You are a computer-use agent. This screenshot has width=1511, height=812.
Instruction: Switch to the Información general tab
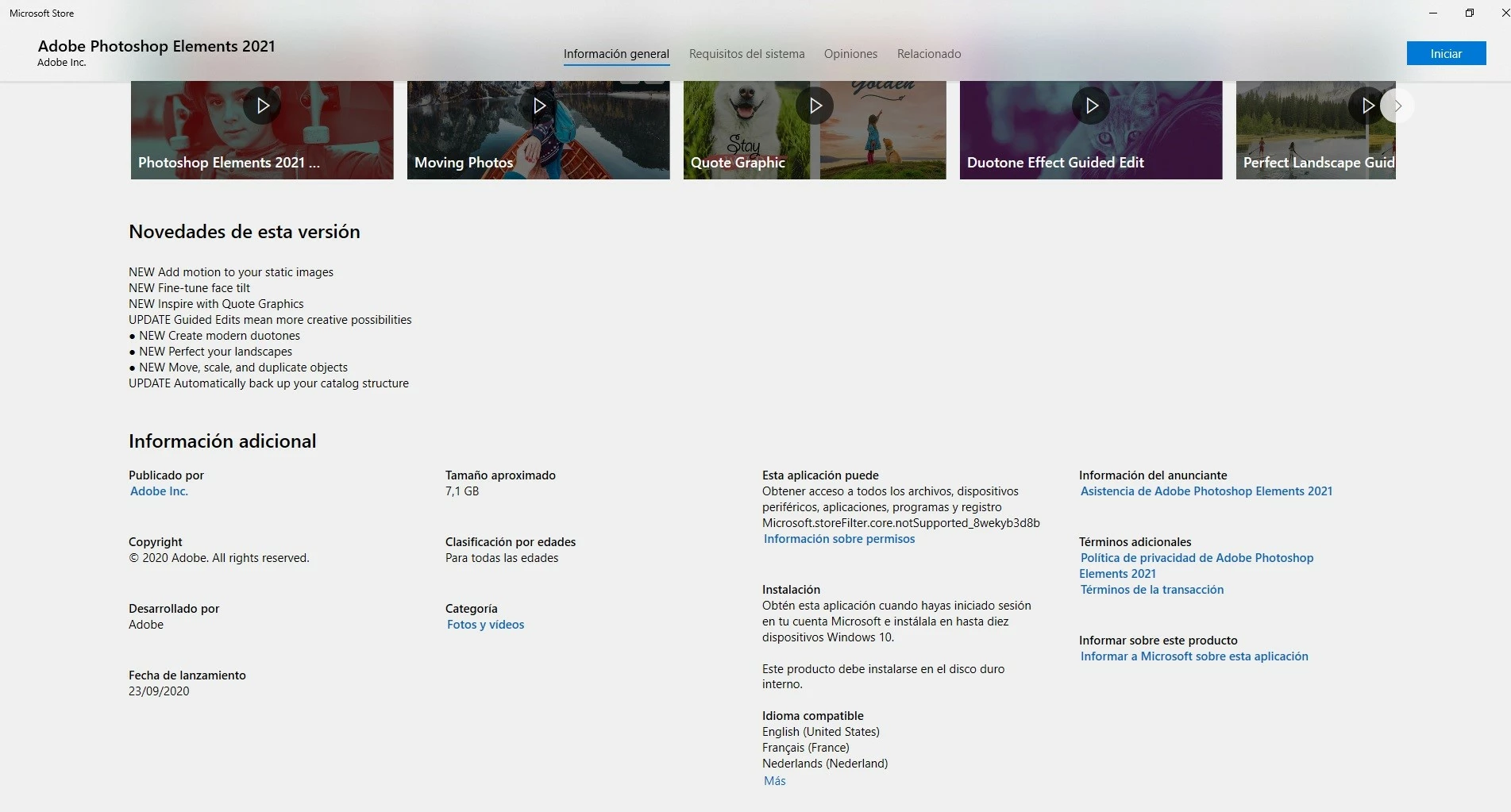pyautogui.click(x=616, y=54)
